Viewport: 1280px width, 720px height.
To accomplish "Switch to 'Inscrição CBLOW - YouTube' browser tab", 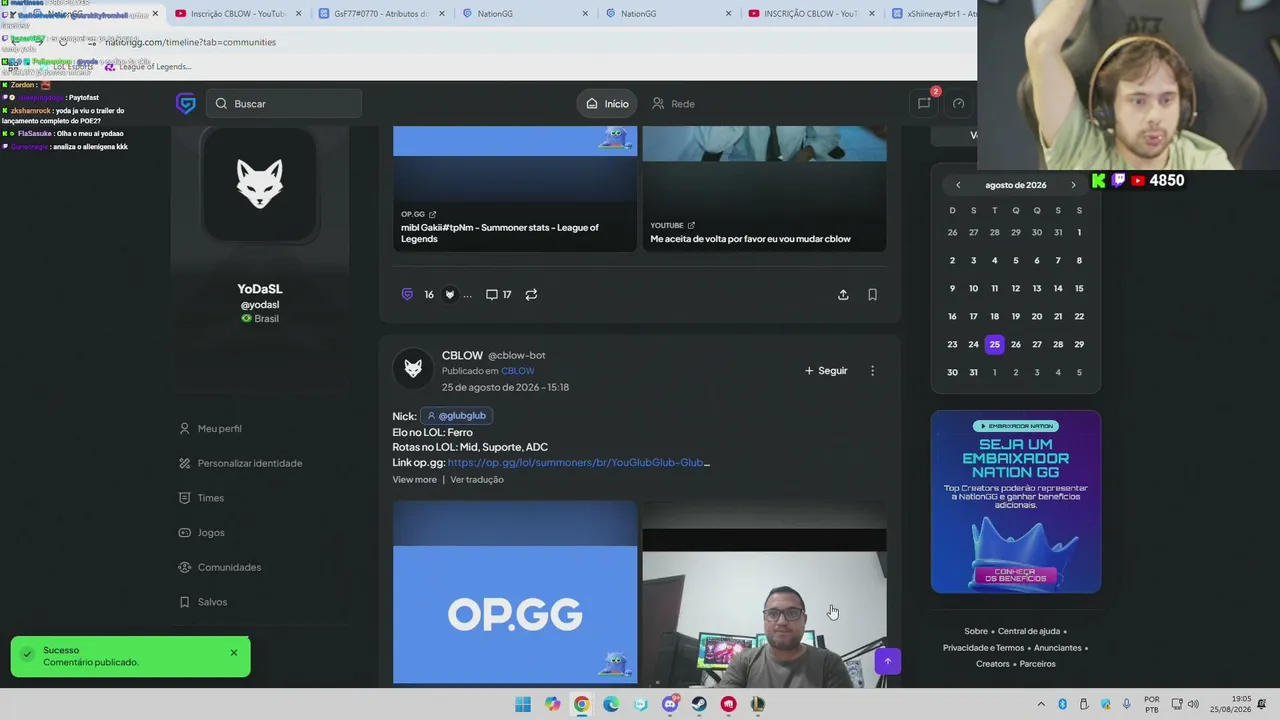I will (x=236, y=14).
